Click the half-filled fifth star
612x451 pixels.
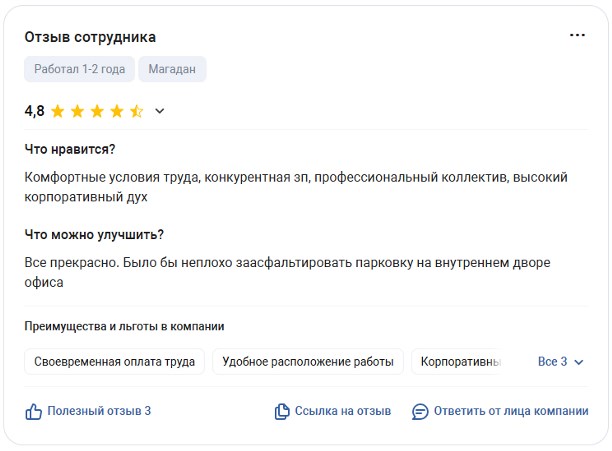point(137,111)
